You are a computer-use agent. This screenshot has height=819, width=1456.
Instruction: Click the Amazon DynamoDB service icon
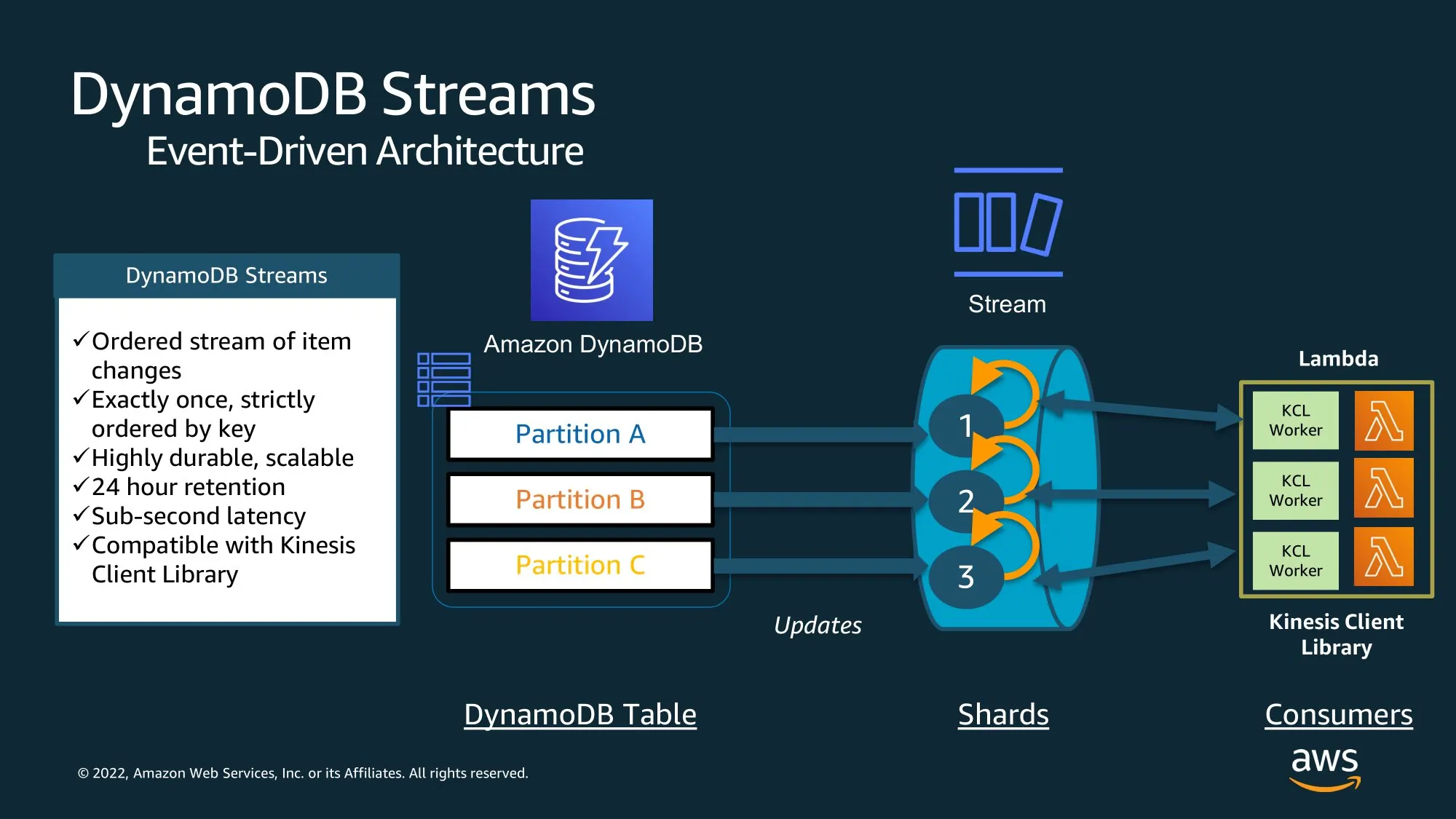(591, 260)
